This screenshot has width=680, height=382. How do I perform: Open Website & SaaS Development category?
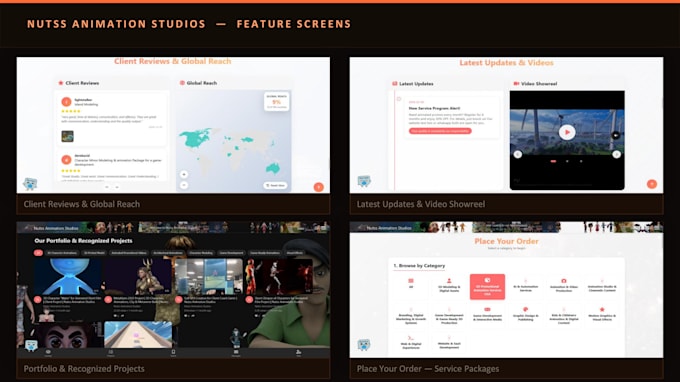(x=449, y=343)
